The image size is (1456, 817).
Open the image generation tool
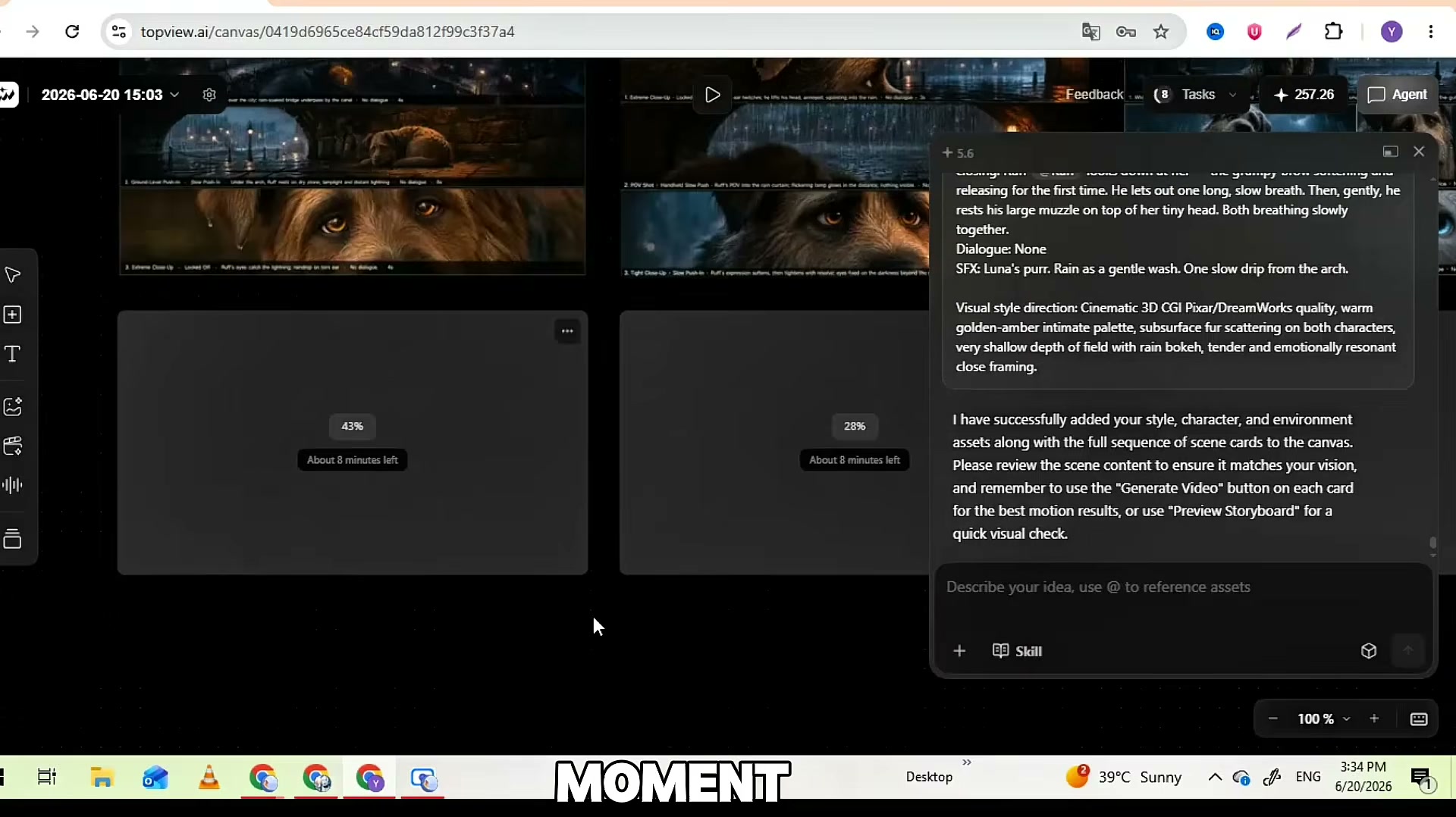point(13,407)
